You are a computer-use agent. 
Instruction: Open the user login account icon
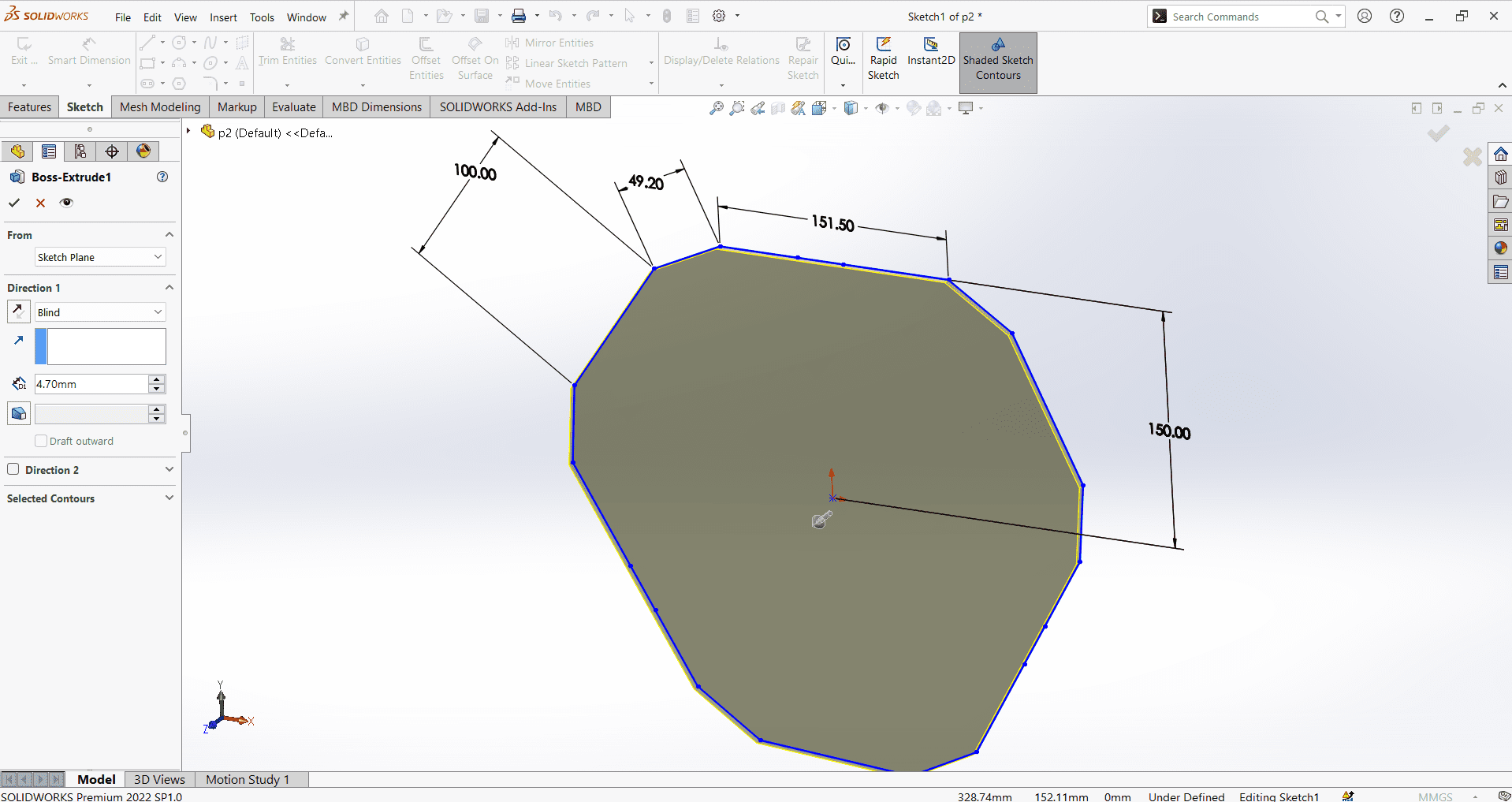[1365, 16]
